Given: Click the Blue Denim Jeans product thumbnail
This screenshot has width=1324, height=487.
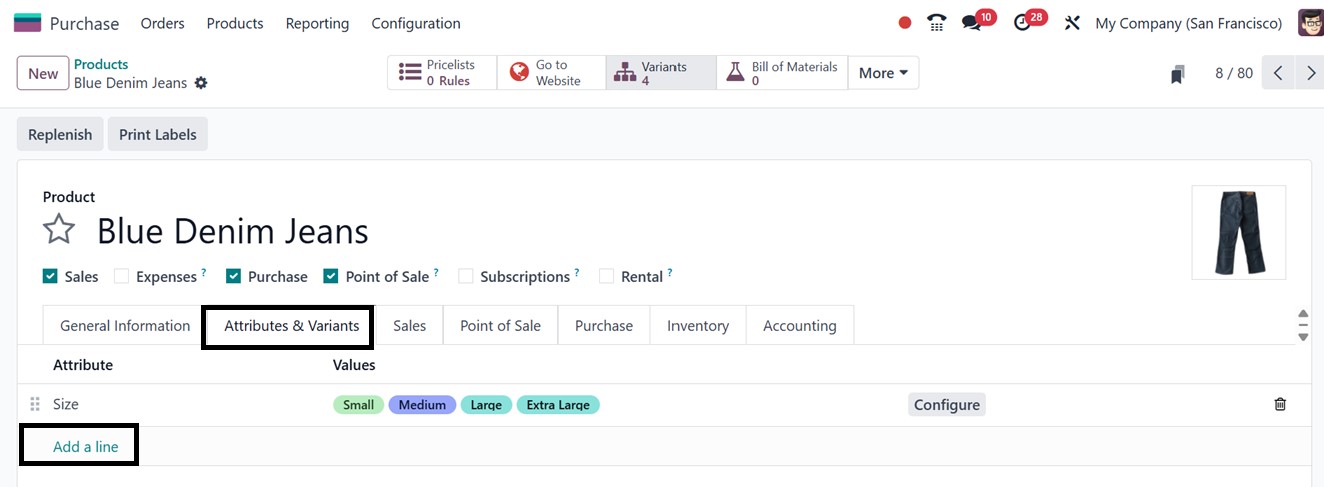Looking at the screenshot, I should tap(1238, 233).
